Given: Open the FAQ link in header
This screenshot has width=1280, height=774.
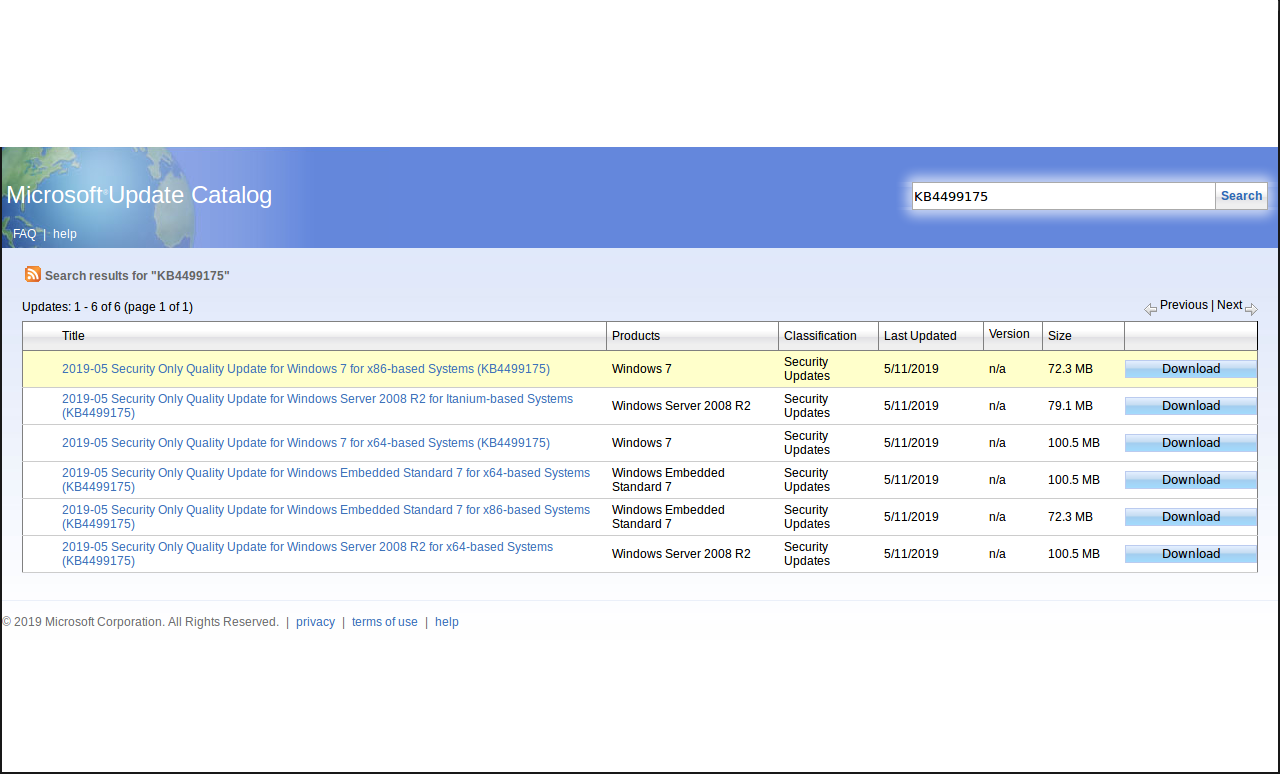Looking at the screenshot, I should pyautogui.click(x=24, y=234).
